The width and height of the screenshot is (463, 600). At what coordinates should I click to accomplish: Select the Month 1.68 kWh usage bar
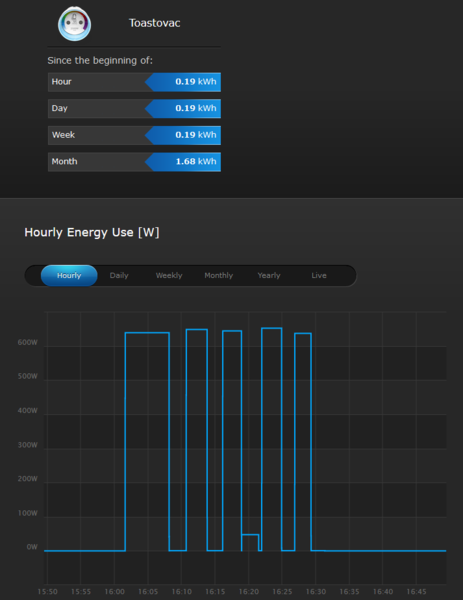click(x=134, y=162)
